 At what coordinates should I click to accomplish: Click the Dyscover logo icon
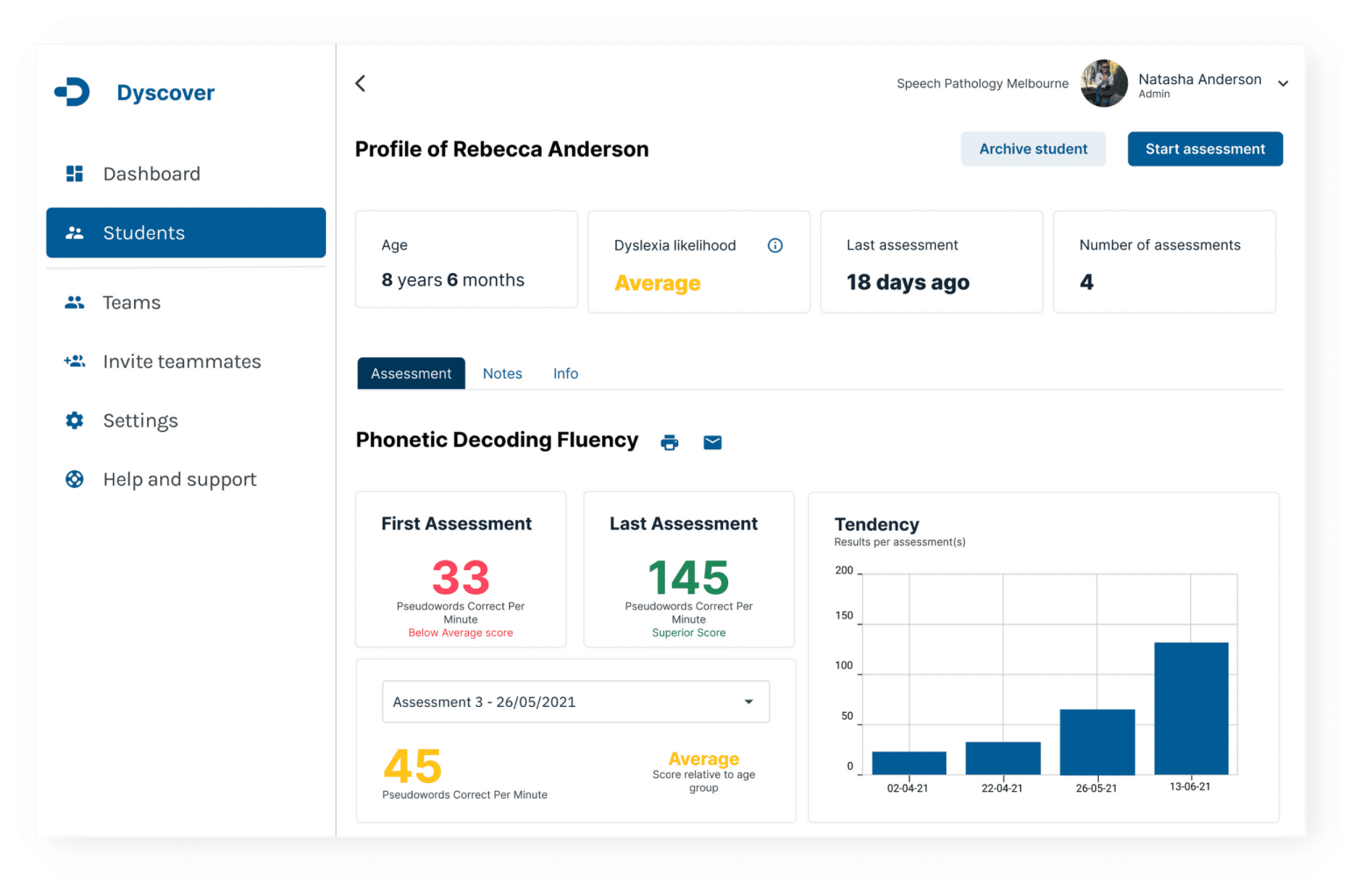[72, 92]
